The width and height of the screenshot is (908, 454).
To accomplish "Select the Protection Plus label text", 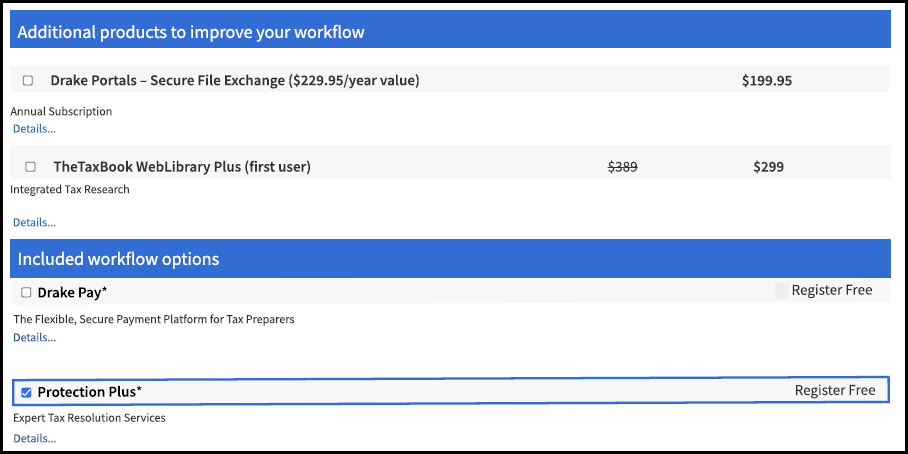I will point(90,392).
